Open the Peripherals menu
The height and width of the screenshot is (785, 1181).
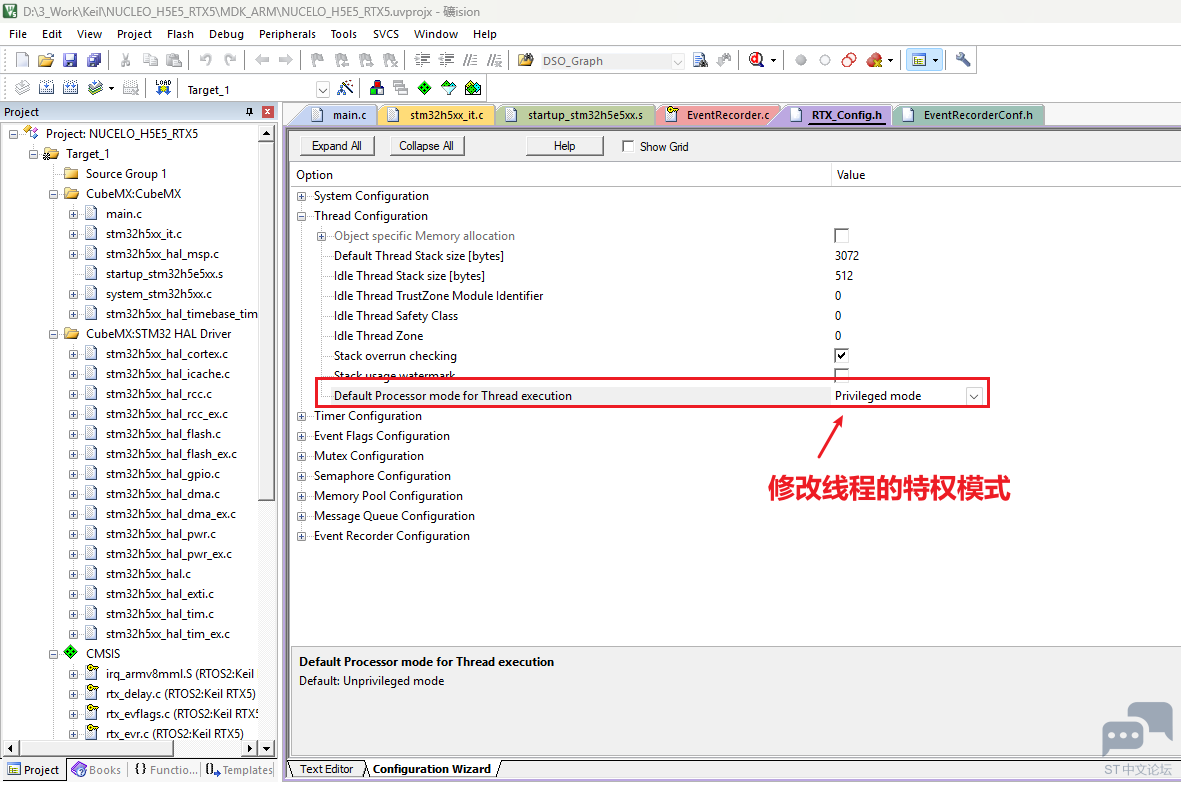(287, 34)
